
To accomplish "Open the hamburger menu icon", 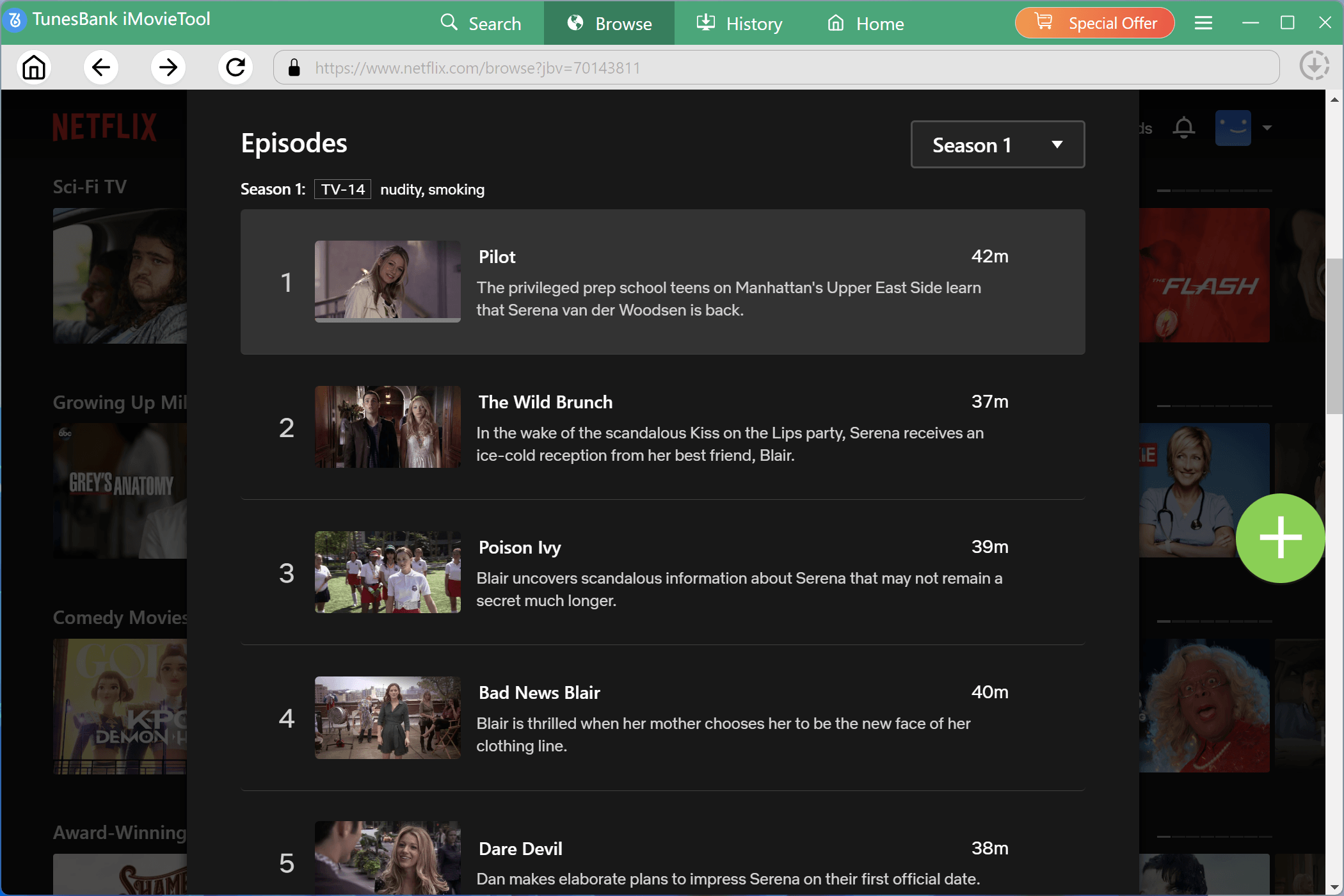I will (1203, 23).
